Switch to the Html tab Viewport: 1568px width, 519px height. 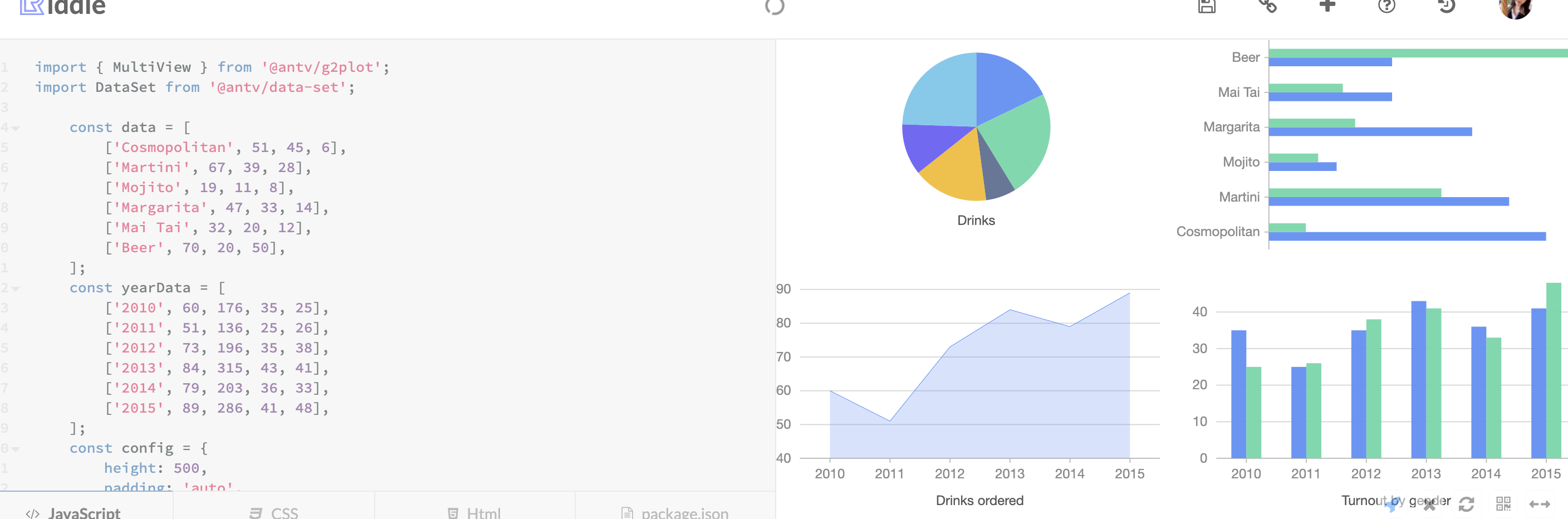tap(475, 505)
